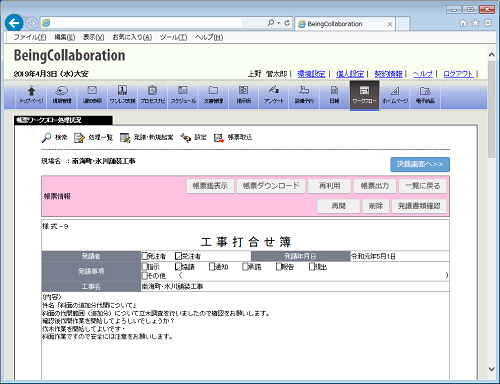Open the browser tools gear icon
The width and height of the screenshot is (500, 384).
pos(488,23)
